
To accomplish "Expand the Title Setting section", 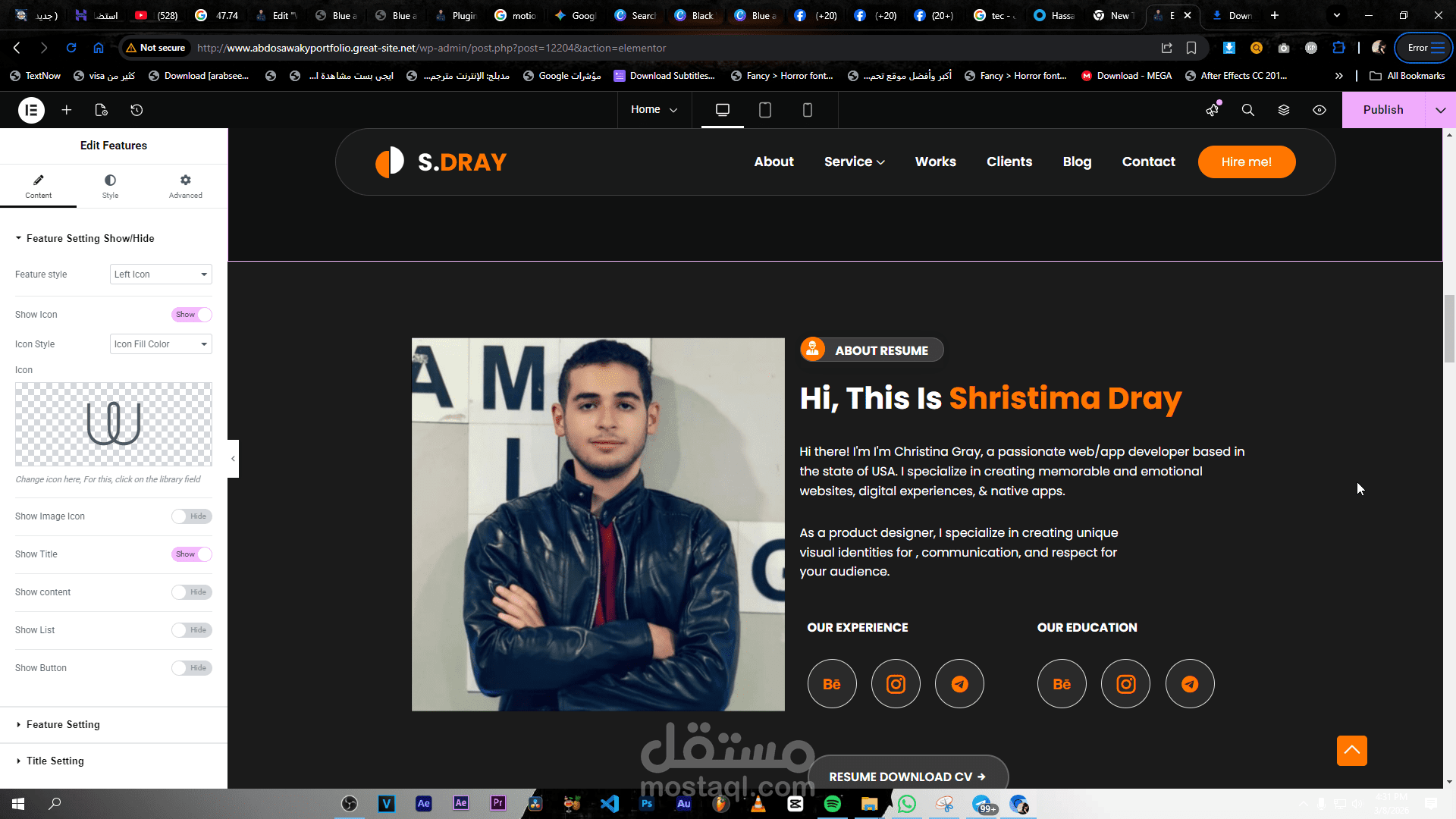I will click(55, 761).
